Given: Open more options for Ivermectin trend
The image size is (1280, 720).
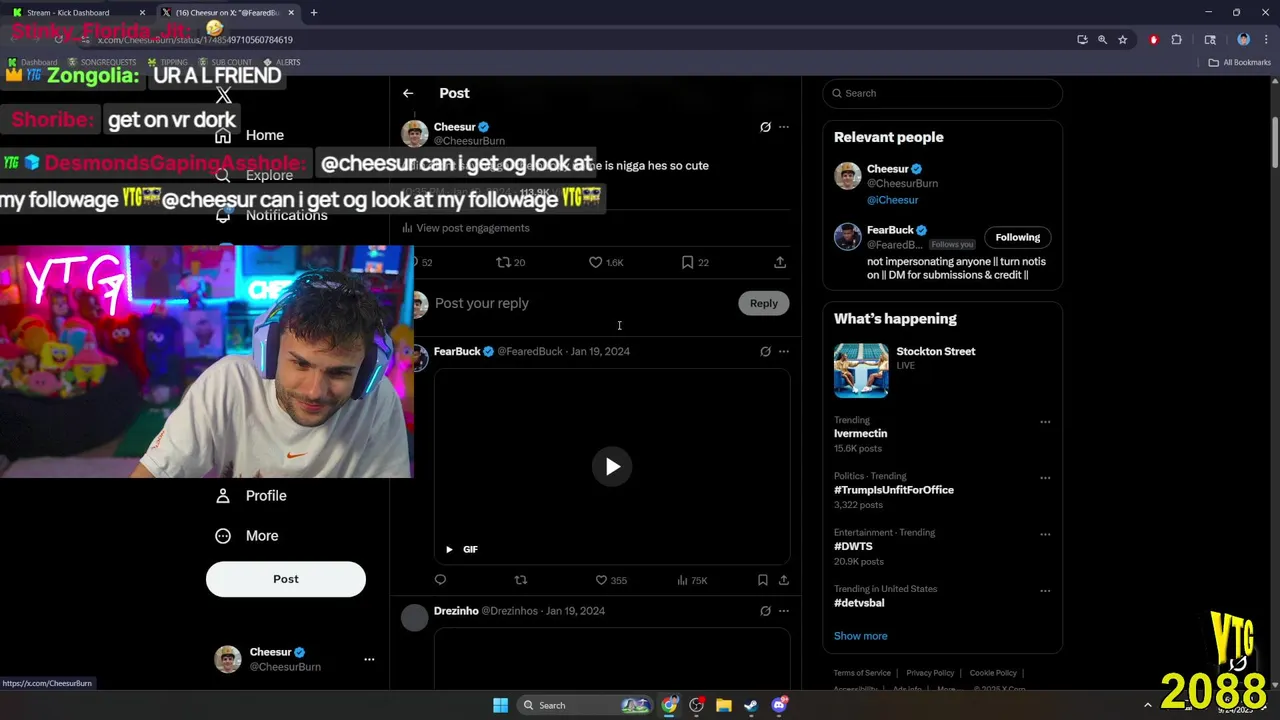Looking at the screenshot, I should click(x=1045, y=422).
